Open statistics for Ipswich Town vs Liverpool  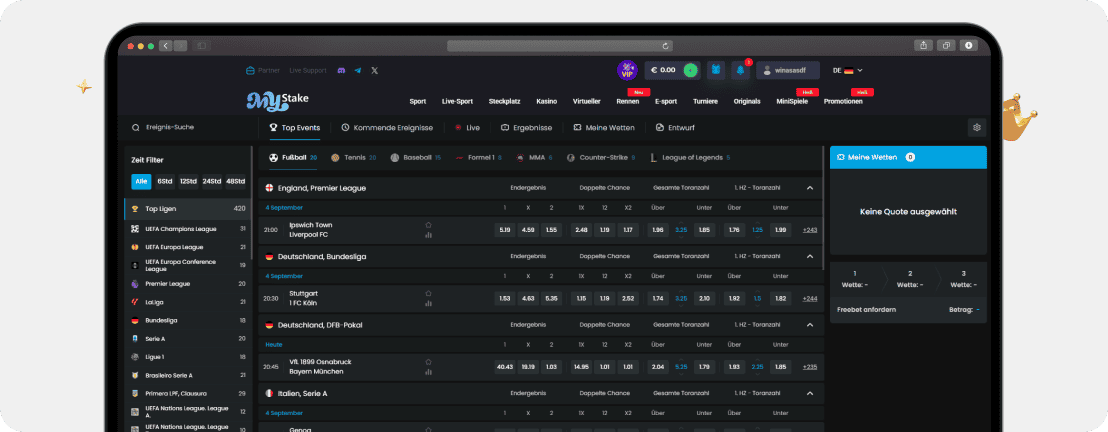[428, 235]
